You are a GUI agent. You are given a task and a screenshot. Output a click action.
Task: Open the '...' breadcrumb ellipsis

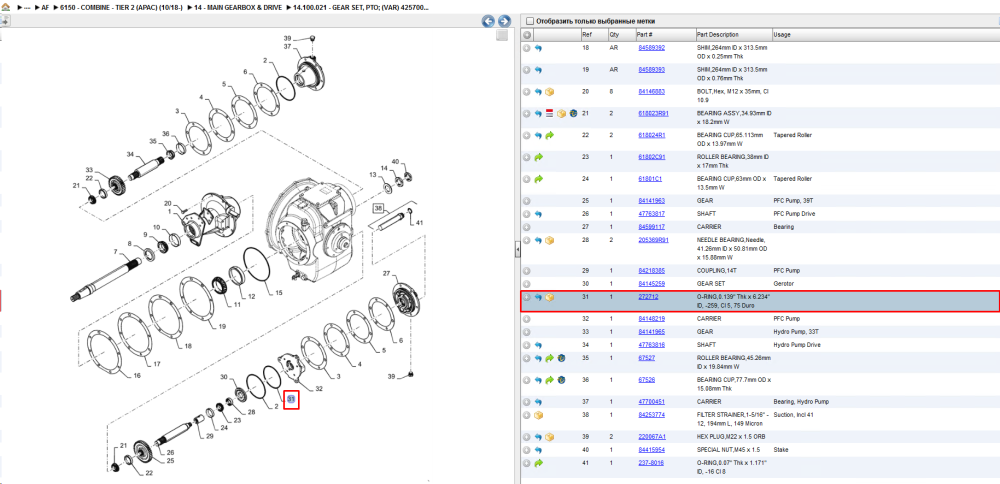click(x=27, y=8)
